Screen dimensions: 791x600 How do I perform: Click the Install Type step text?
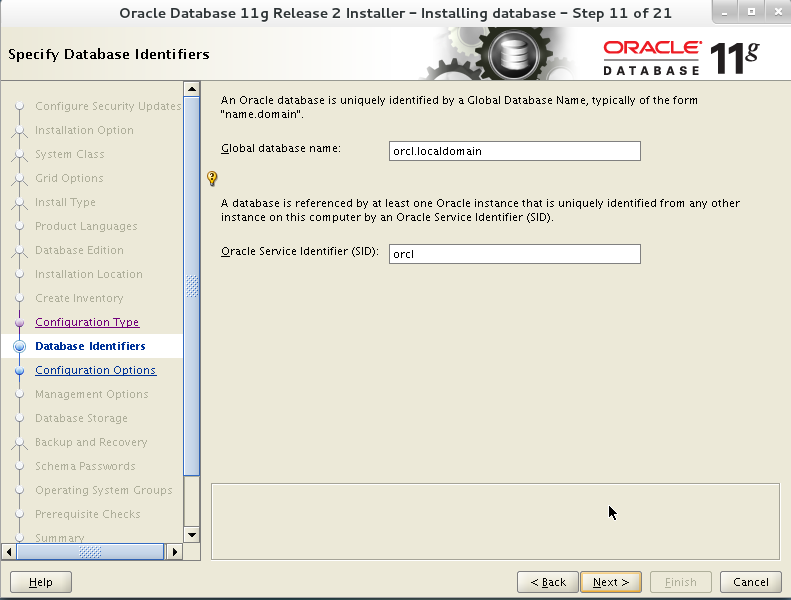pyautogui.click(x=65, y=202)
